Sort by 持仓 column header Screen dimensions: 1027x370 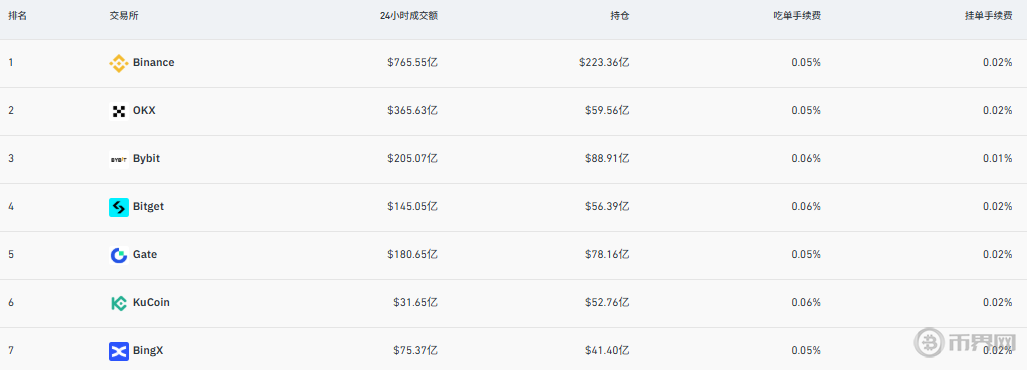(620, 16)
